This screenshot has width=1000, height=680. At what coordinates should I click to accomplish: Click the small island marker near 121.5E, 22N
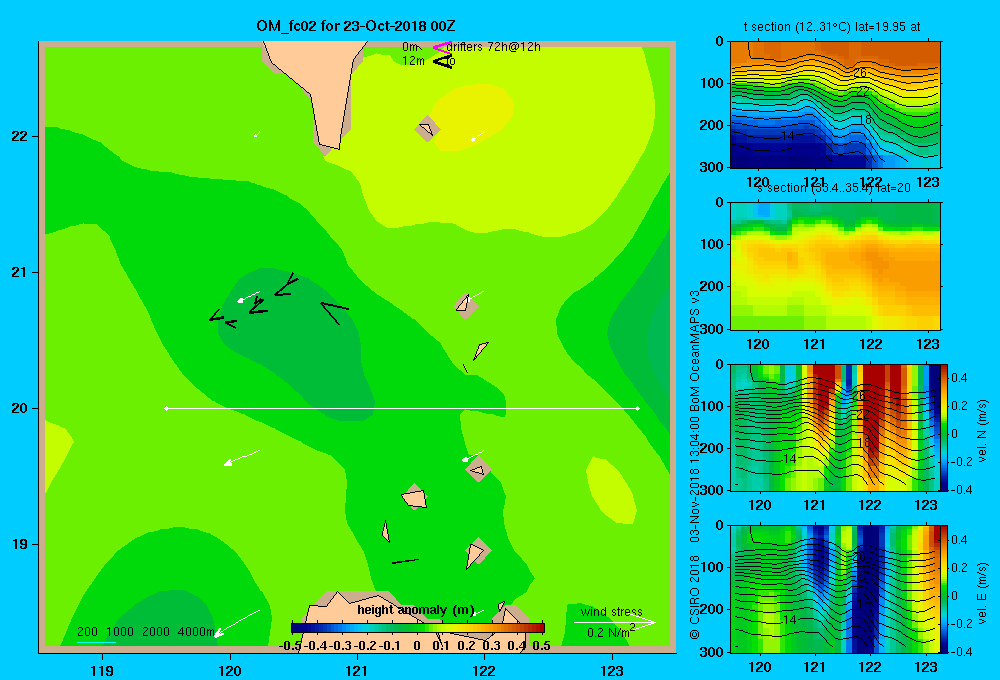427,129
